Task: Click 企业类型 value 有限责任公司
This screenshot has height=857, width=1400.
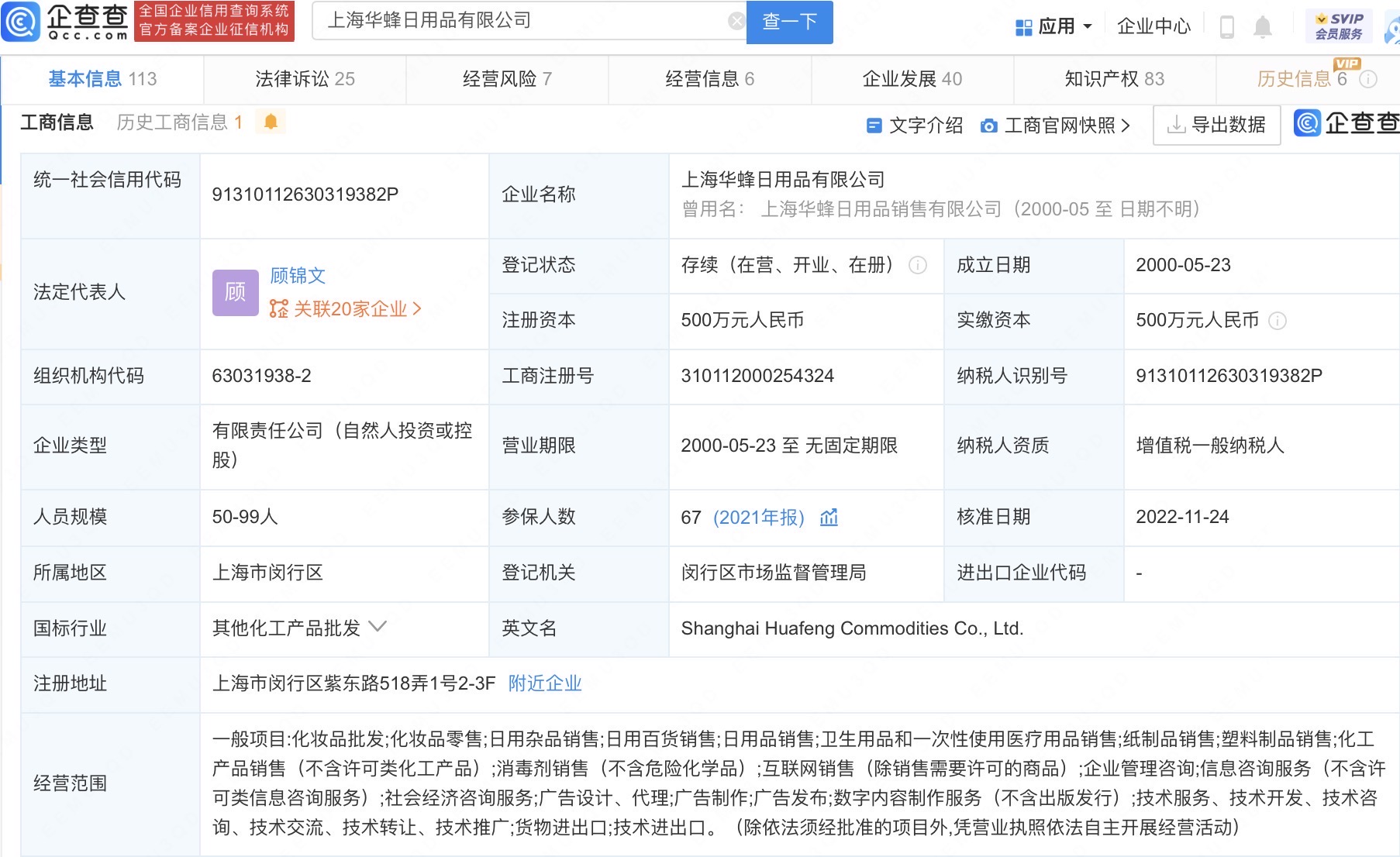Action: (x=343, y=446)
